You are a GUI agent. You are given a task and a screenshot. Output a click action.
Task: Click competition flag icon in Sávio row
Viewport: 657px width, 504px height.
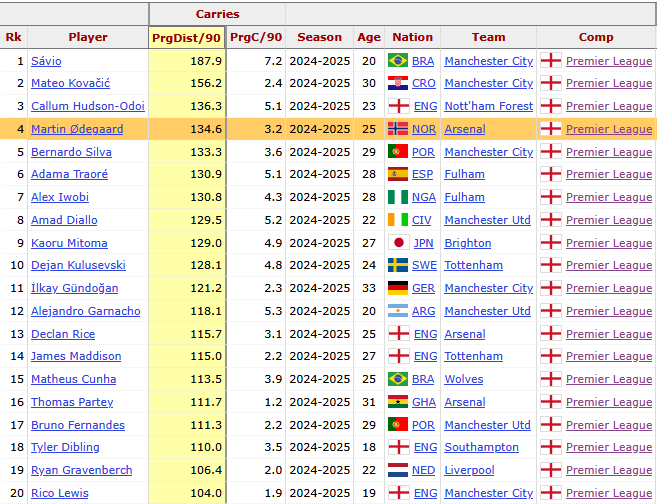tap(551, 61)
